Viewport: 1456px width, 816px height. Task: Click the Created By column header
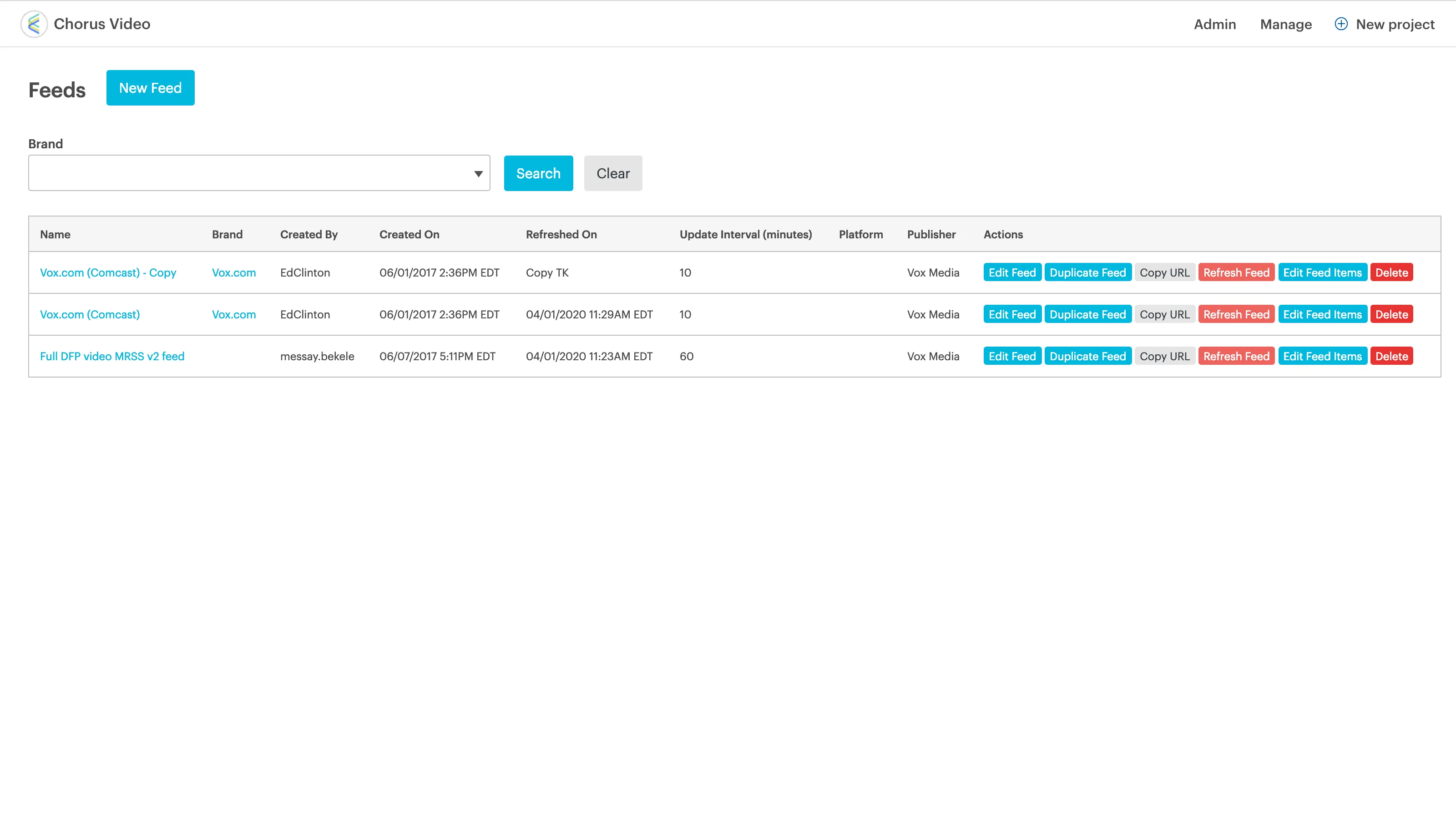click(x=308, y=234)
